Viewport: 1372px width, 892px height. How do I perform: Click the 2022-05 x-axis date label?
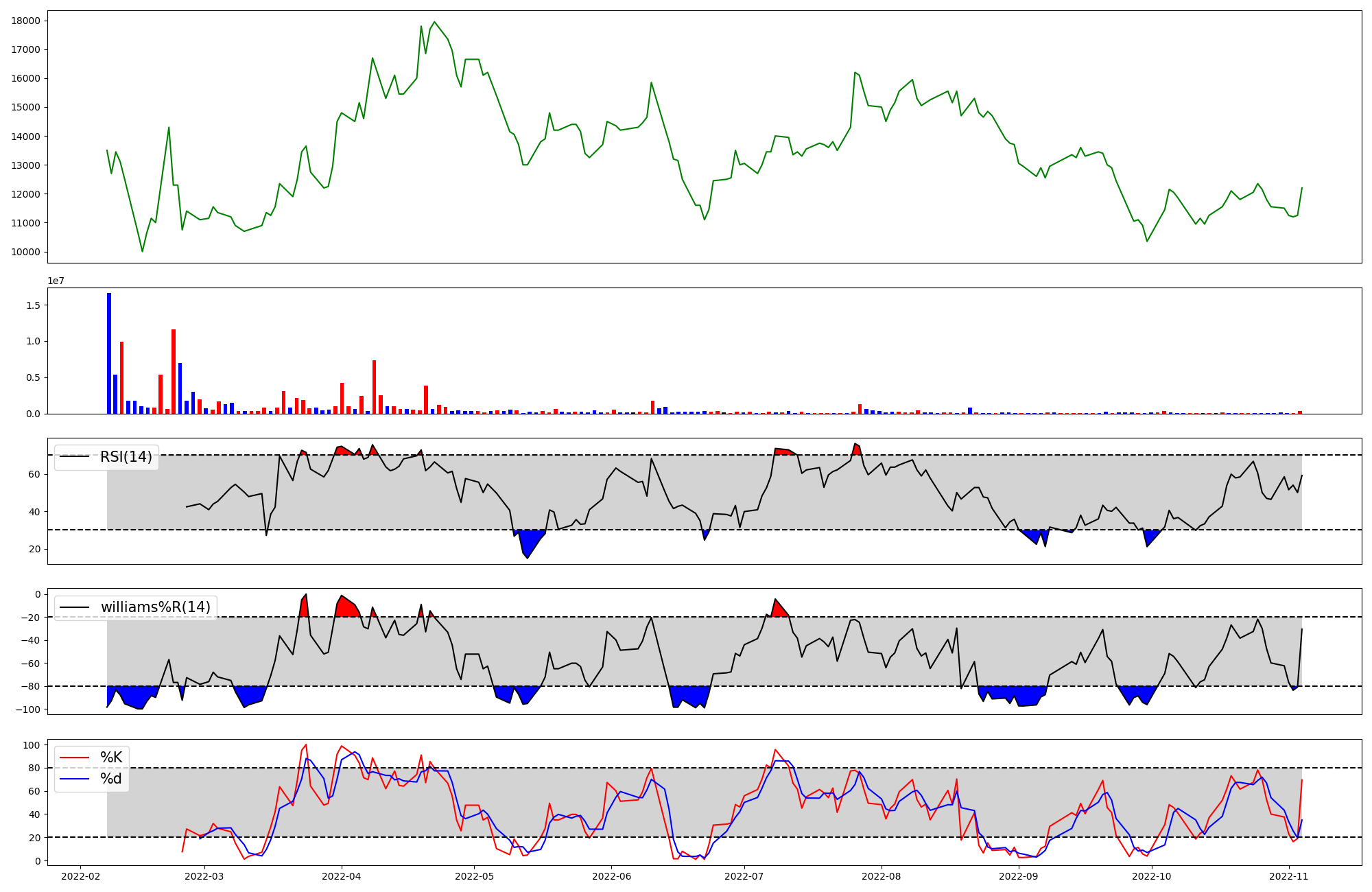click(x=474, y=876)
